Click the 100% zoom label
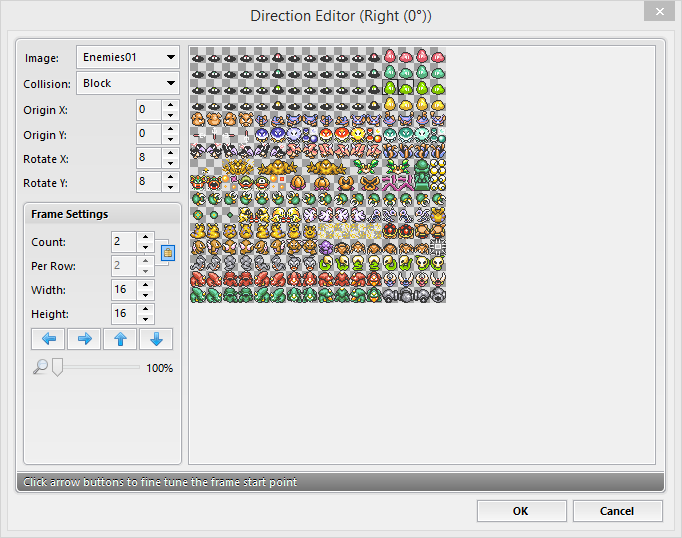The height and width of the screenshot is (538, 682). coord(160,368)
